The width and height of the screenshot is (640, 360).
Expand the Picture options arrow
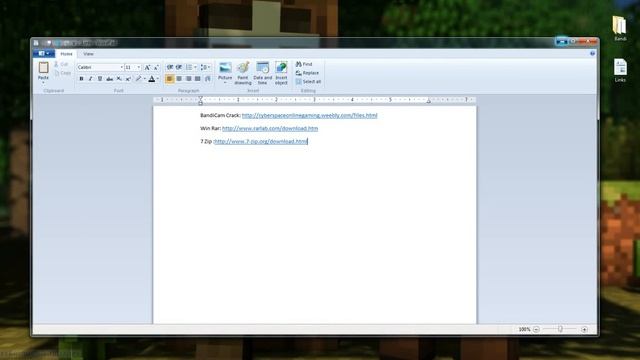(225, 83)
